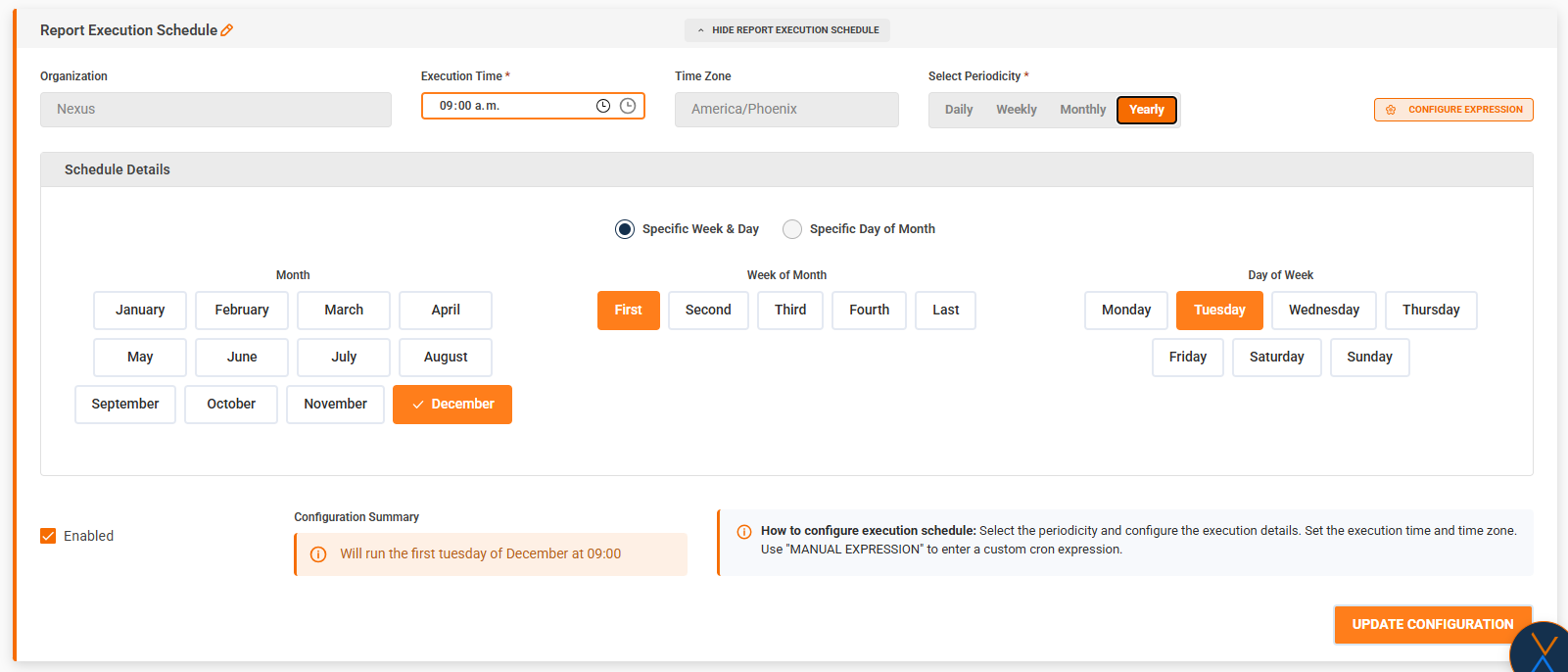Click the Update Configuration button
The image size is (1568, 672).
pos(1432,624)
